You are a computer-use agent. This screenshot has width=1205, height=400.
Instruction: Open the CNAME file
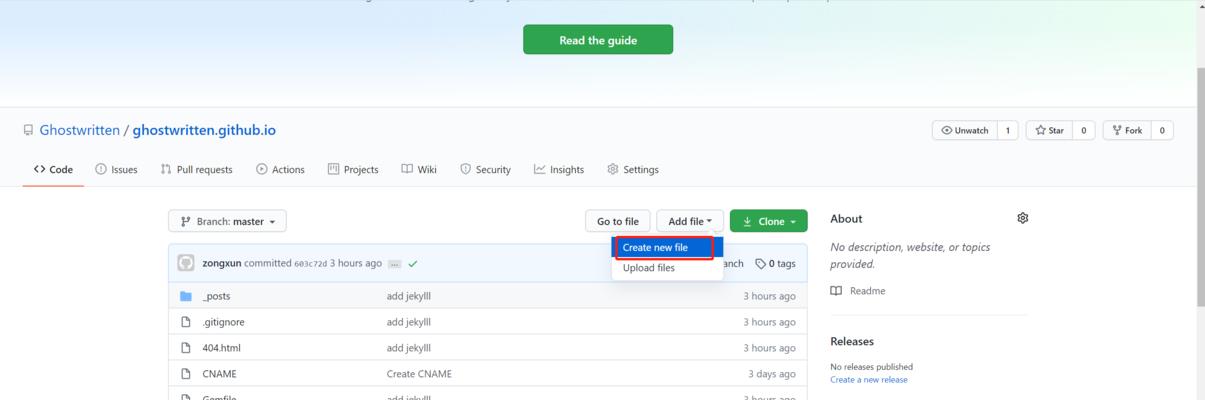(219, 374)
